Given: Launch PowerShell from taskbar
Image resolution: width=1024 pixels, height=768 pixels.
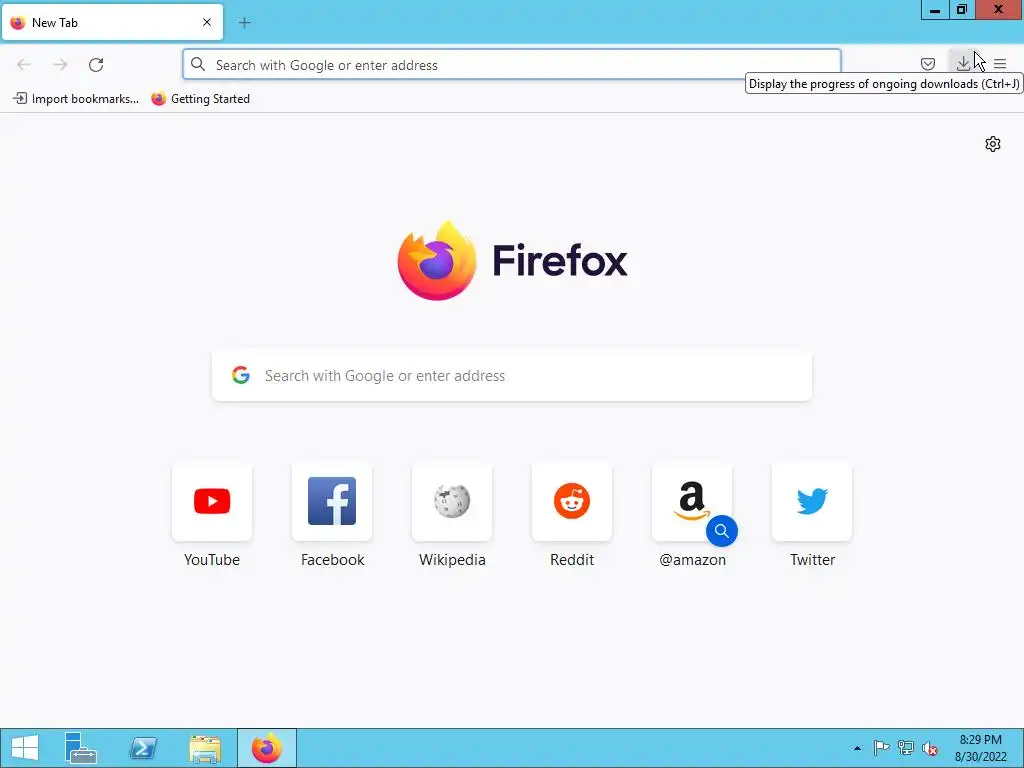Looking at the screenshot, I should tap(143, 748).
